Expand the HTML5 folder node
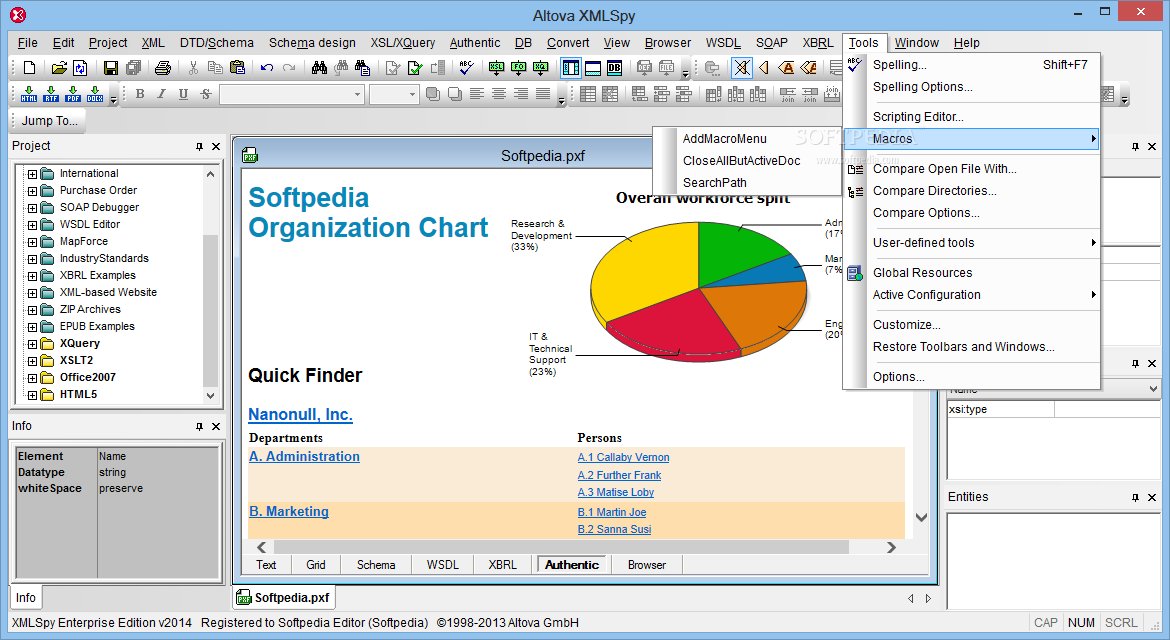1170x640 pixels. pos(32,395)
